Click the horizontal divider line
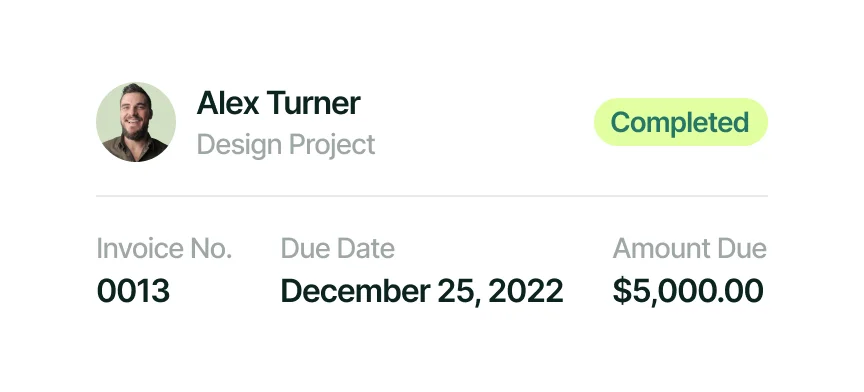 point(432,196)
